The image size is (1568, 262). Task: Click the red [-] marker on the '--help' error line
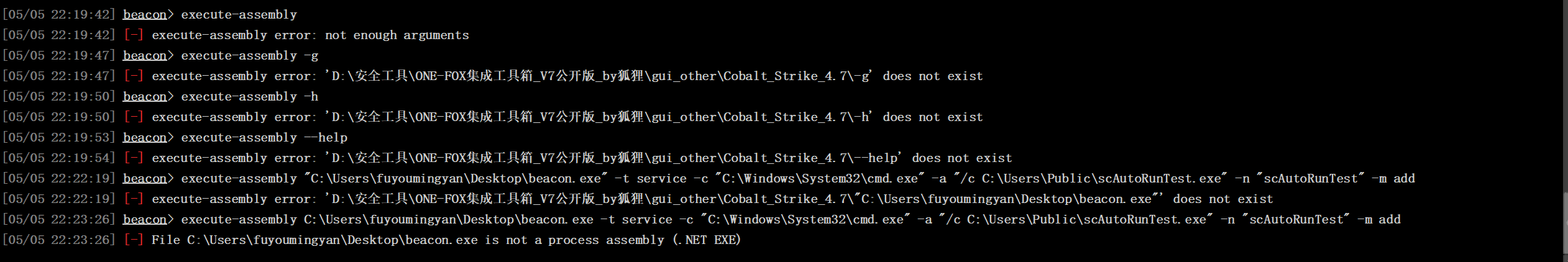[x=134, y=158]
